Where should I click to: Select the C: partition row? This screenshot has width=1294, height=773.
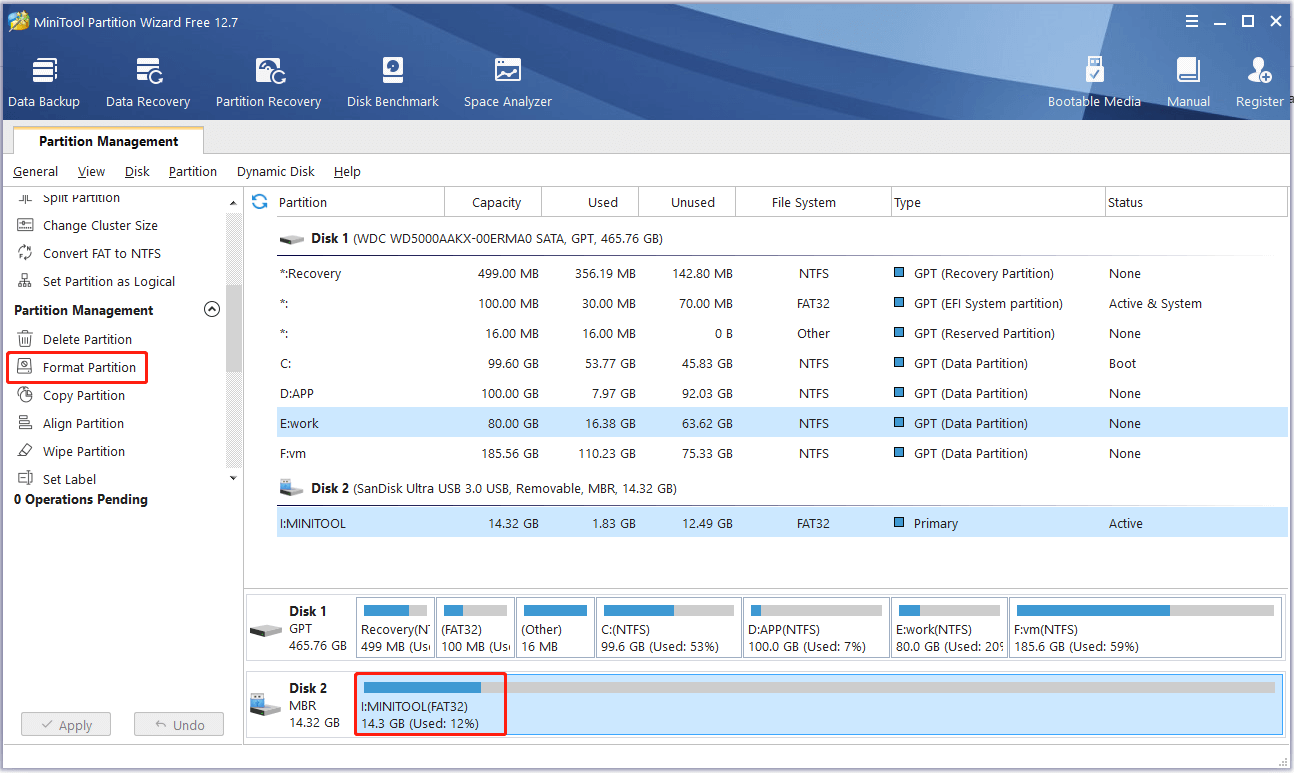click(782, 364)
